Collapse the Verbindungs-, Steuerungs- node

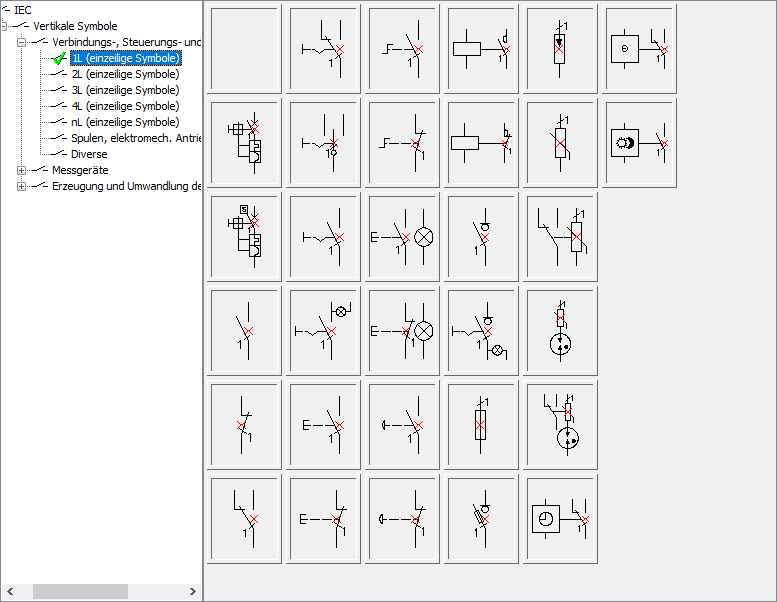point(21,42)
